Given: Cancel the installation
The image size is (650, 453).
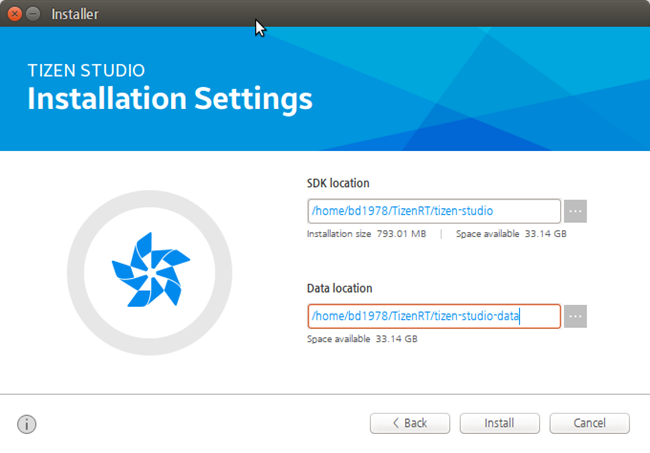Looking at the screenshot, I should click(x=589, y=423).
